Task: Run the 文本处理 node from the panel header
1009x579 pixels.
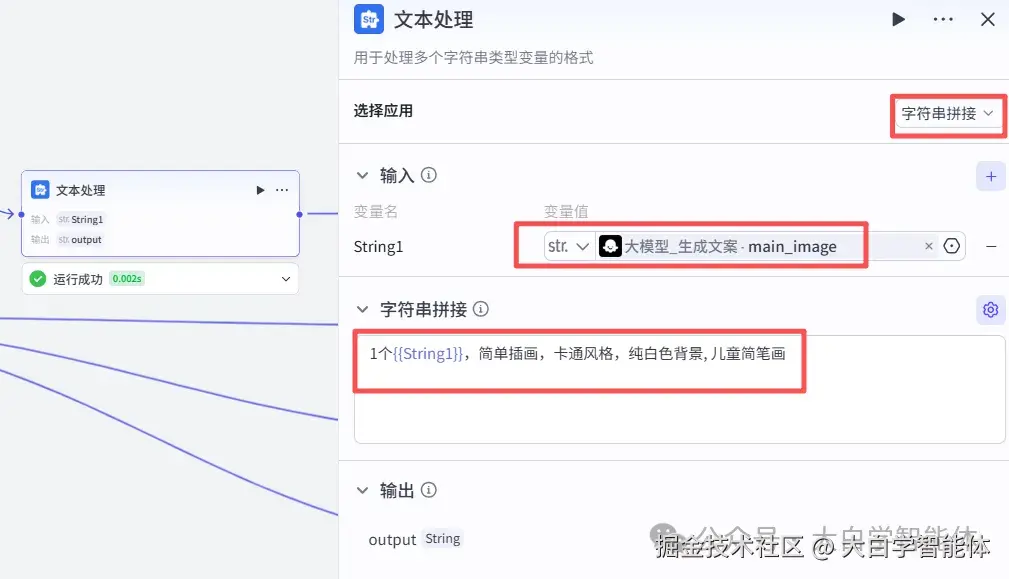Action: click(x=897, y=18)
